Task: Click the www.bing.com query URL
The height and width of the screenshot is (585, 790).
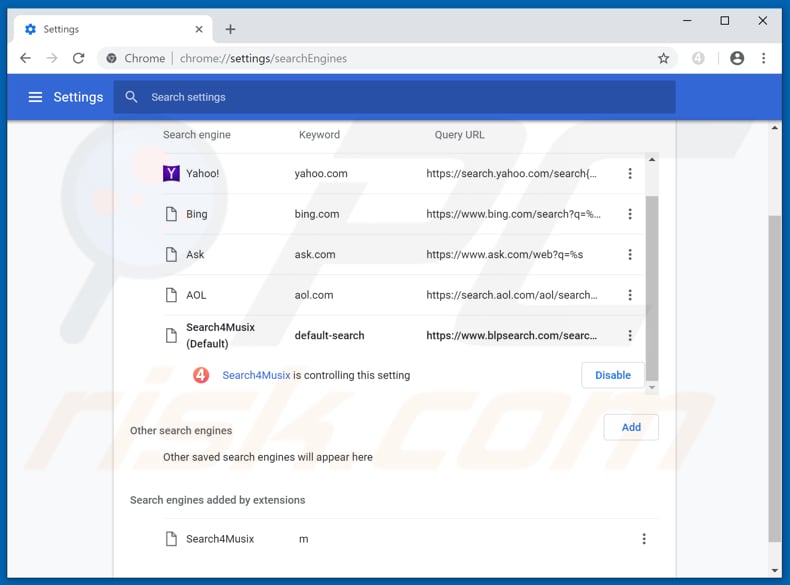Action: (513, 214)
